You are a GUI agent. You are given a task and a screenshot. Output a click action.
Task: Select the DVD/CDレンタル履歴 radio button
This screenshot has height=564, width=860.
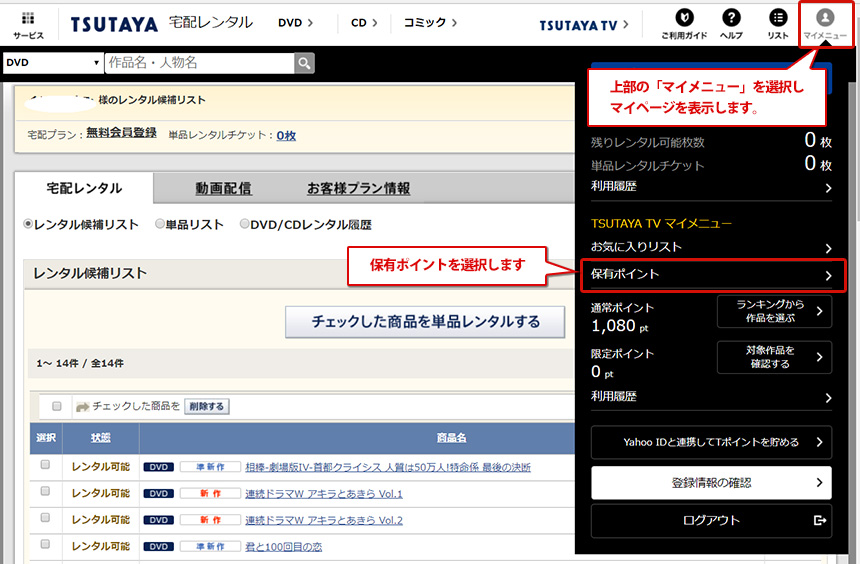pyautogui.click(x=245, y=224)
